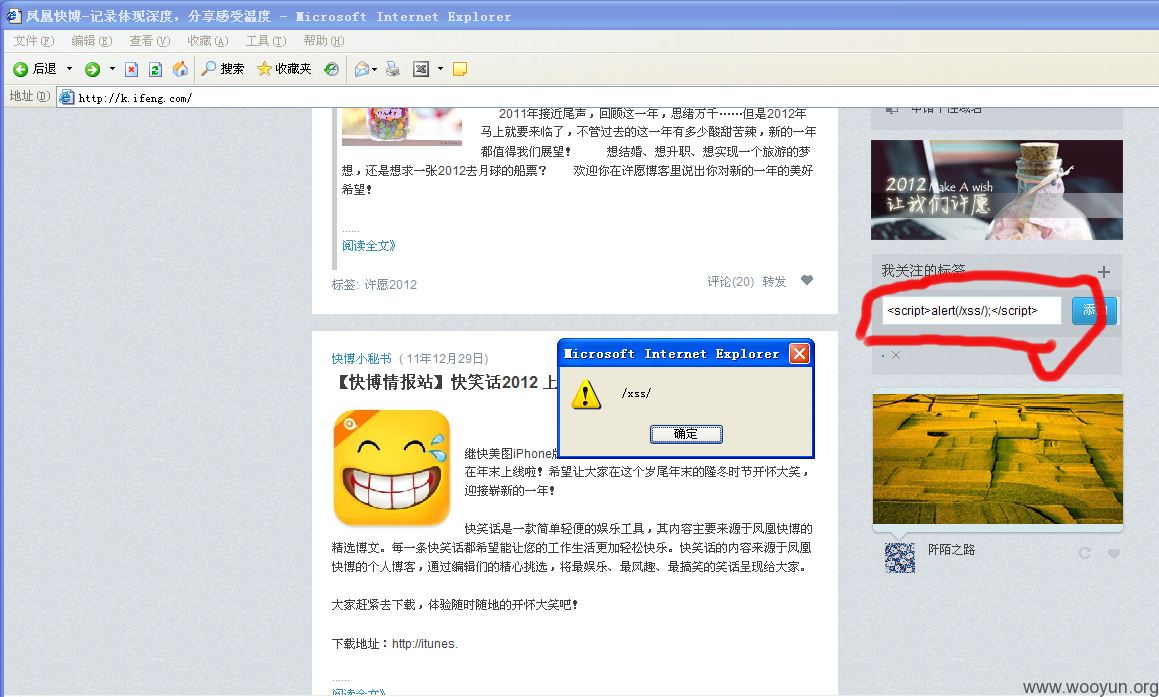Viewport: 1159px width, 697px height.
Task: Expand the Forward button history dropdown arrow
Action: [112, 69]
